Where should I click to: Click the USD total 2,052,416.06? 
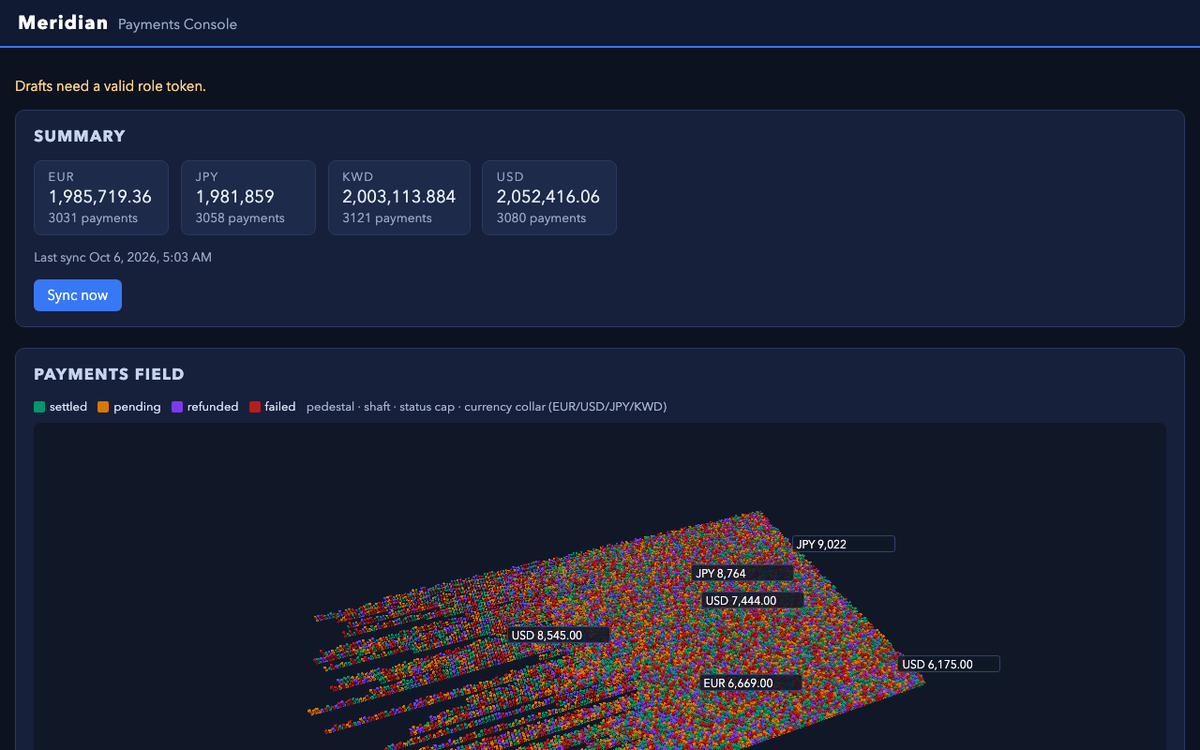tap(548, 197)
